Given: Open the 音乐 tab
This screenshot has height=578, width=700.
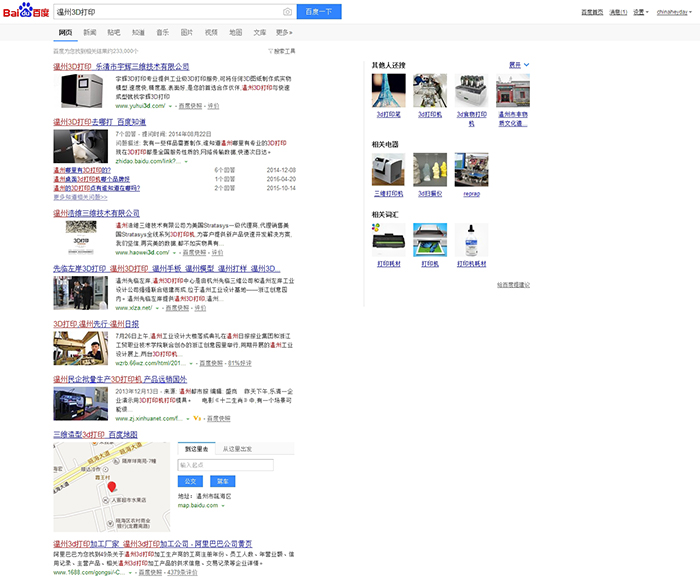Looking at the screenshot, I should [x=162, y=32].
